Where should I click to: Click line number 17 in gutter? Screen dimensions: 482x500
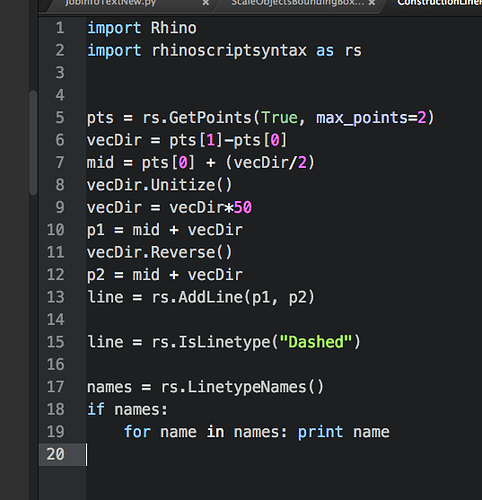click(x=55, y=387)
